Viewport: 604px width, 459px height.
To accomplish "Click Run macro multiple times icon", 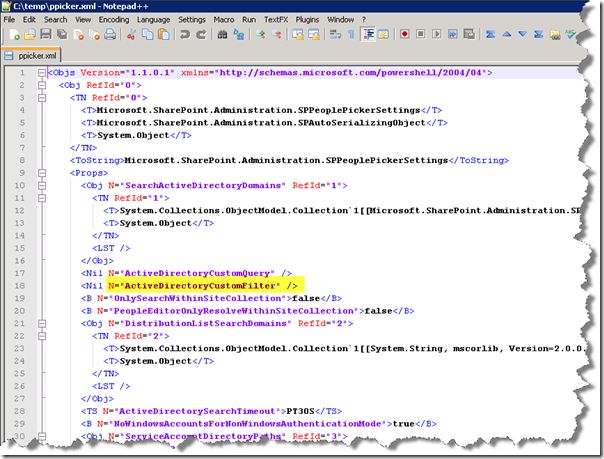I will (453, 34).
